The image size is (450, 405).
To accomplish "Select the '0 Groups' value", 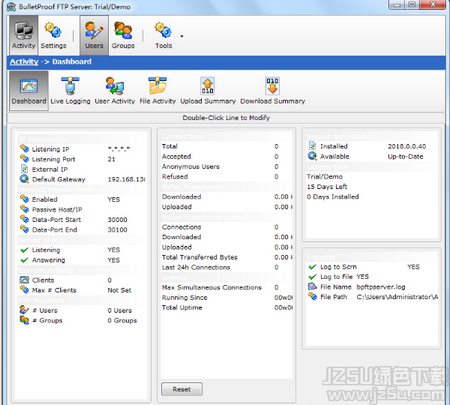I will pyautogui.click(x=122, y=320).
